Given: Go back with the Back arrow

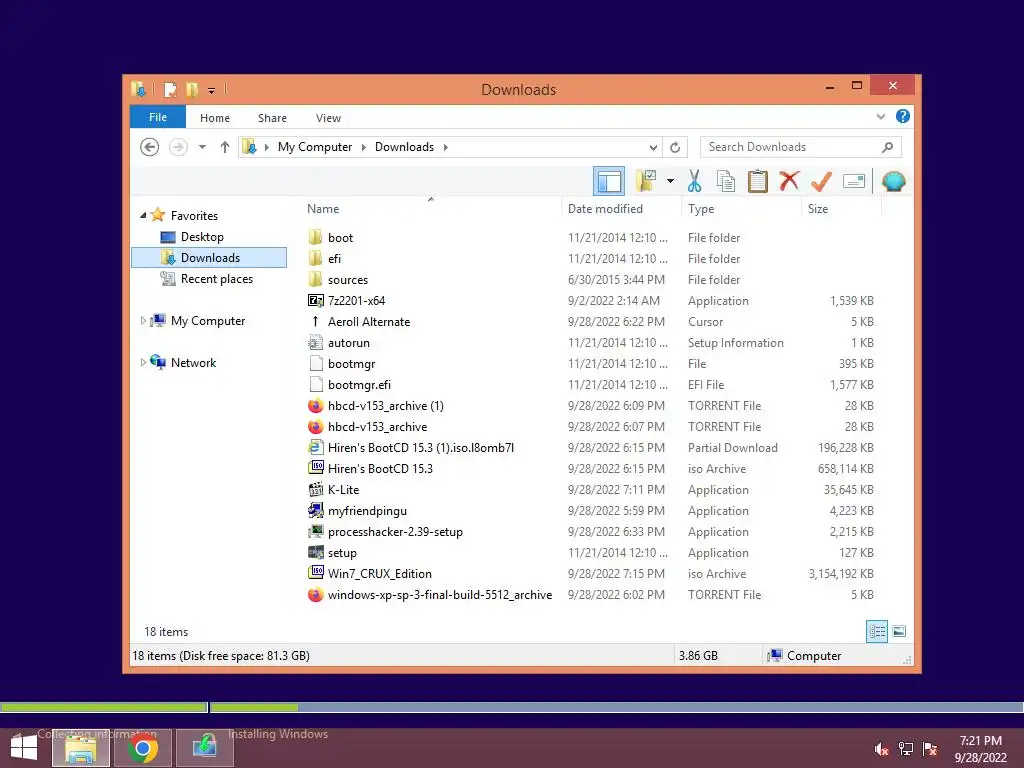Looking at the screenshot, I should point(150,147).
